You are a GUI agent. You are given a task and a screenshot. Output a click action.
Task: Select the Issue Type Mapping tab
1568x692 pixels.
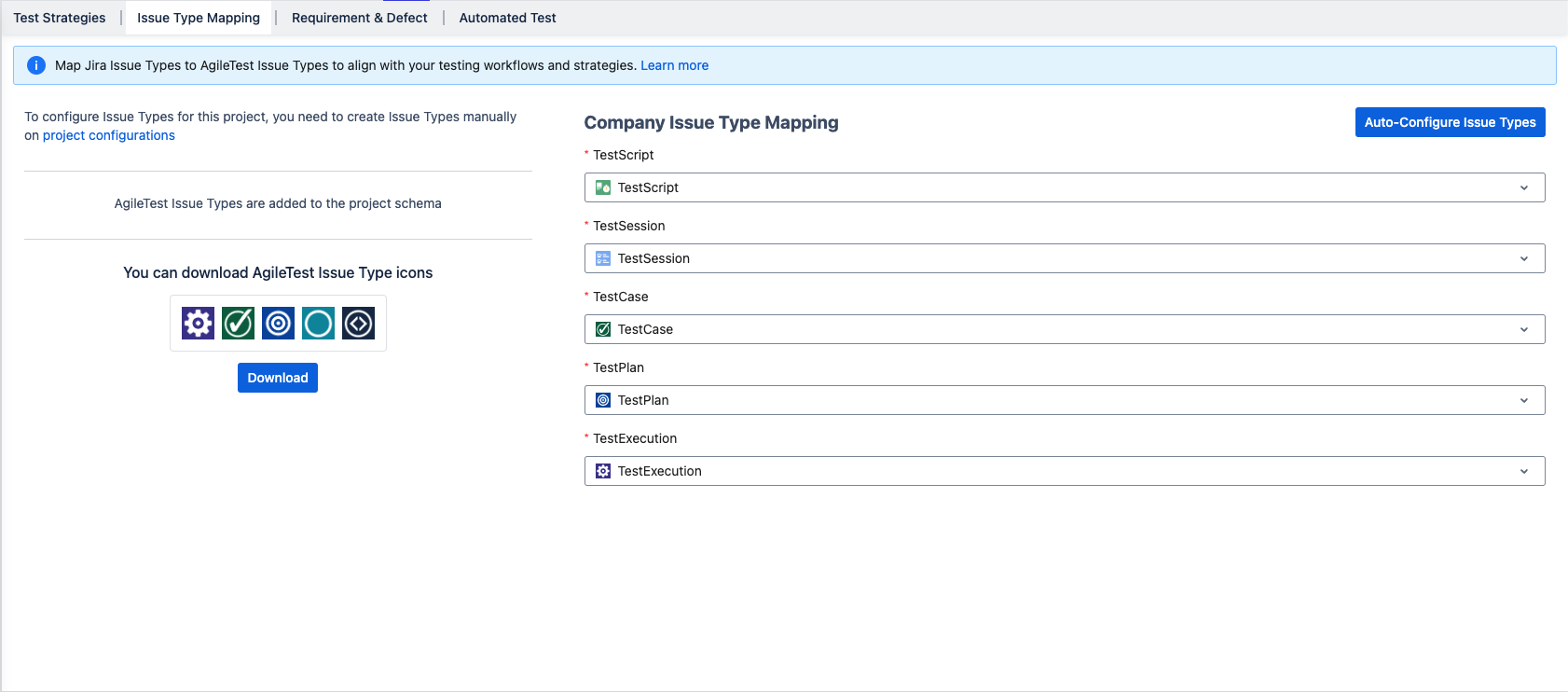click(x=199, y=18)
